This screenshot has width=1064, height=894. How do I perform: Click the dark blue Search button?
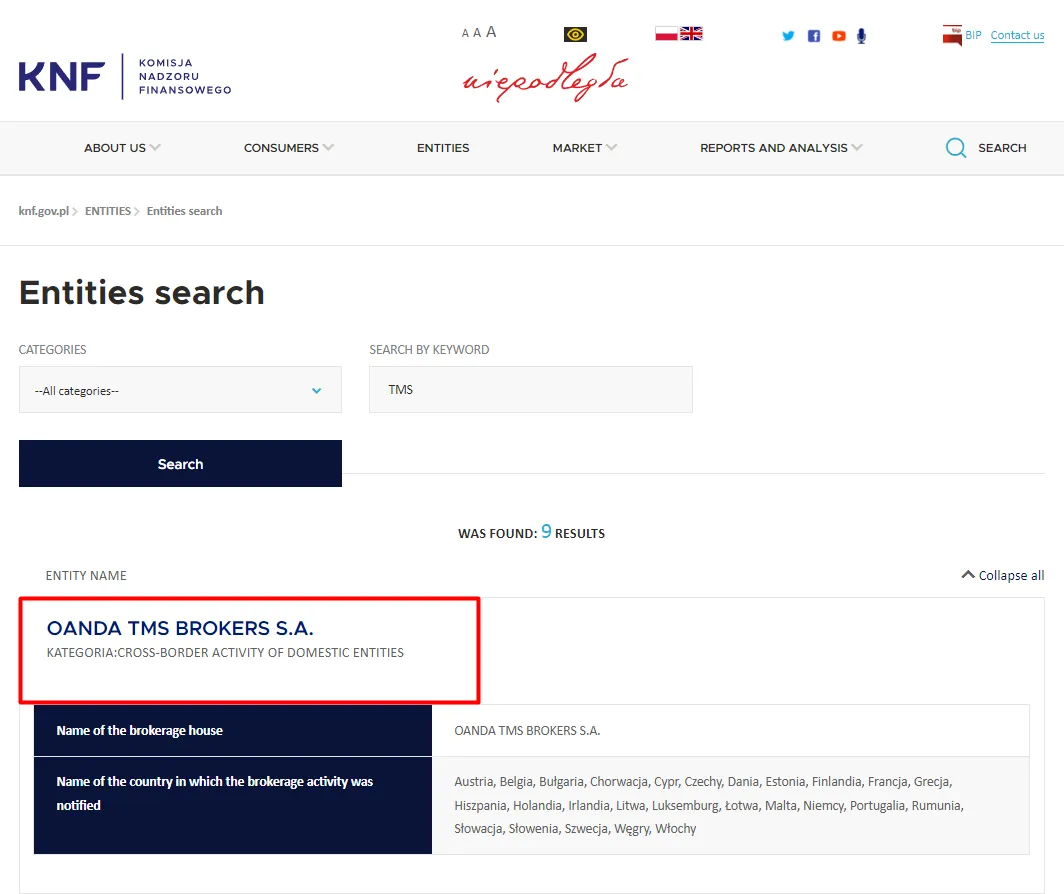pyautogui.click(x=180, y=464)
